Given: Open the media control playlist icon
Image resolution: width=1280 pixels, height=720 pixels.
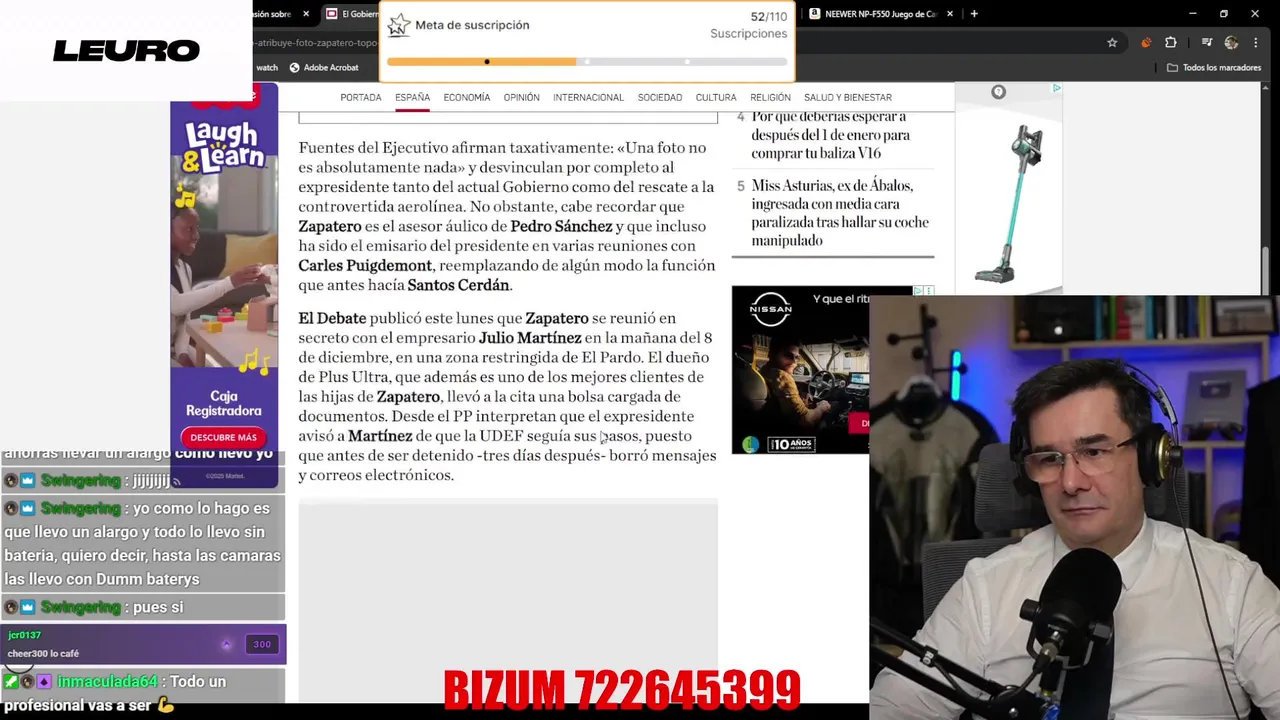Looking at the screenshot, I should click(x=1207, y=43).
